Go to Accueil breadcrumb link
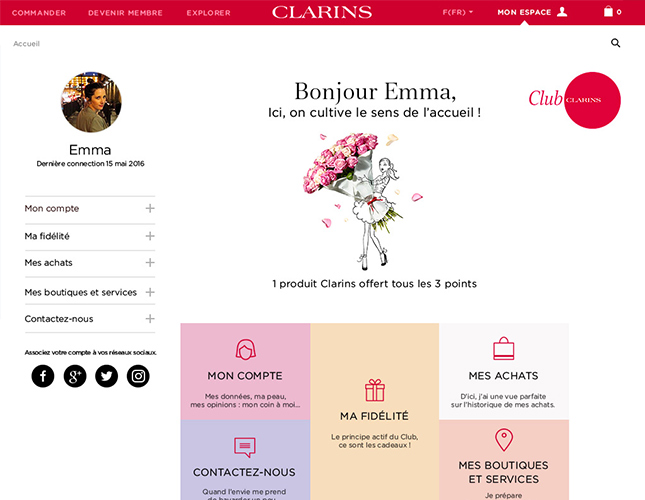Screen dimensions: 645x500 click(26, 44)
